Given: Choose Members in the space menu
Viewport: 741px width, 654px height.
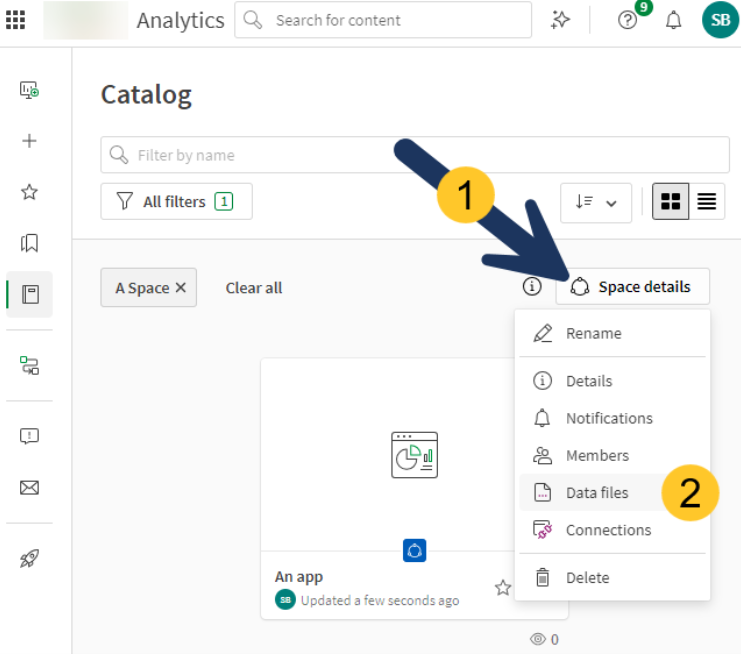Looking at the screenshot, I should click(597, 456).
